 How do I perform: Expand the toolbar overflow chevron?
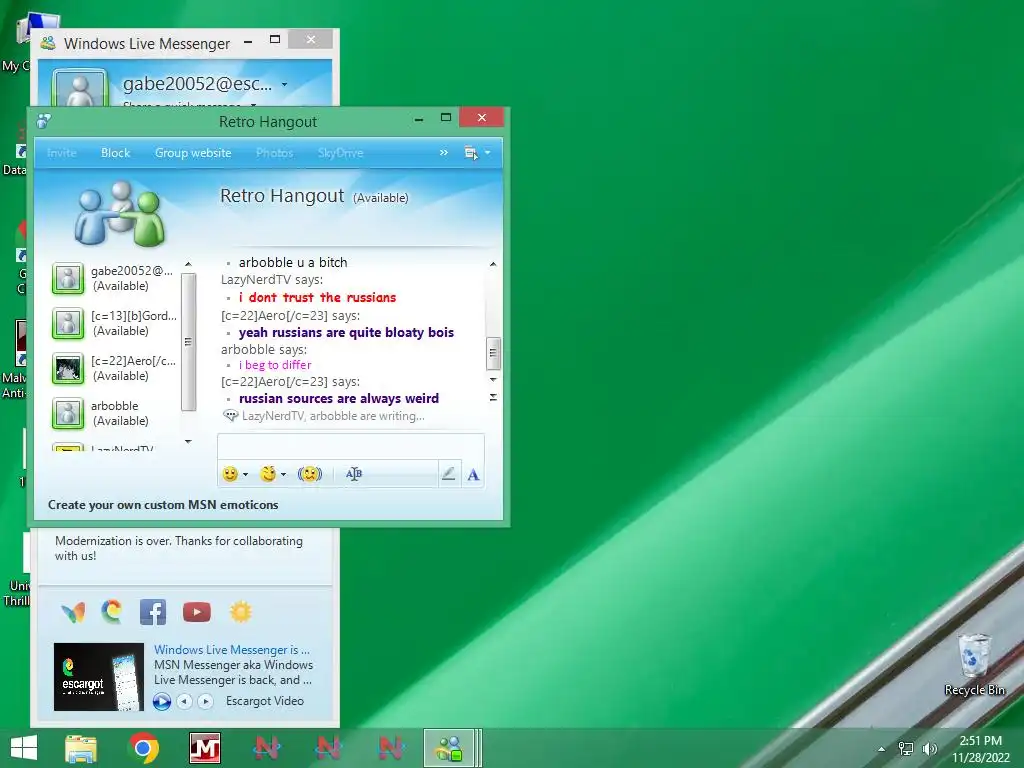[443, 152]
